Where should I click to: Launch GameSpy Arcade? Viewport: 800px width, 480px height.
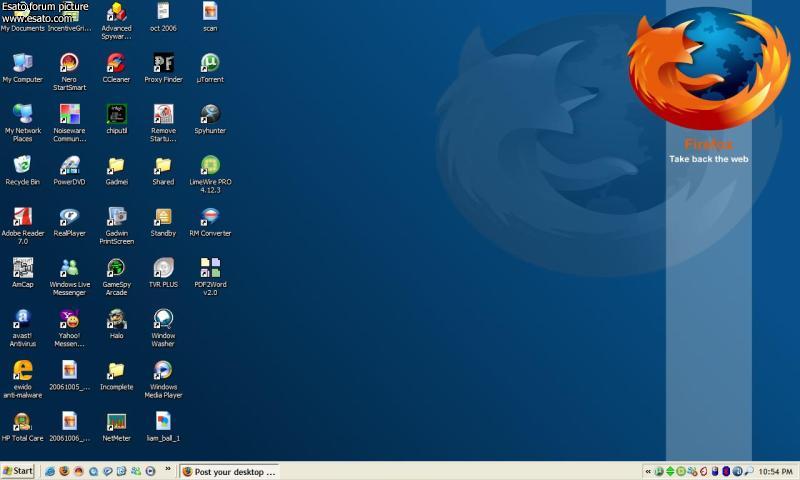click(116, 276)
